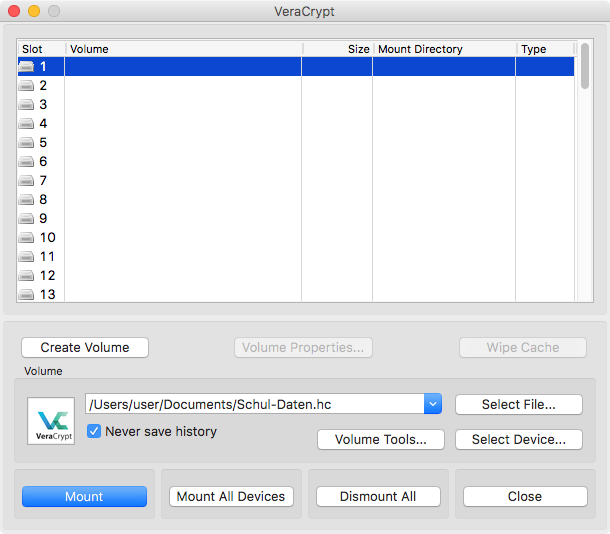The width and height of the screenshot is (610, 534).
Task: Uncheck the Never save history checkbox
Action: (x=95, y=431)
